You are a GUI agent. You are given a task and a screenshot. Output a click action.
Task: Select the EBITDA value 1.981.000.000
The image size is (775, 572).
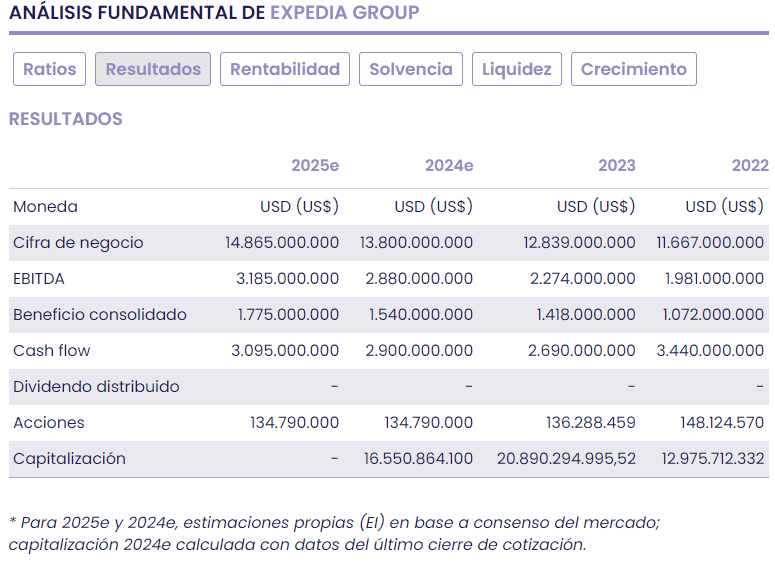(x=714, y=279)
